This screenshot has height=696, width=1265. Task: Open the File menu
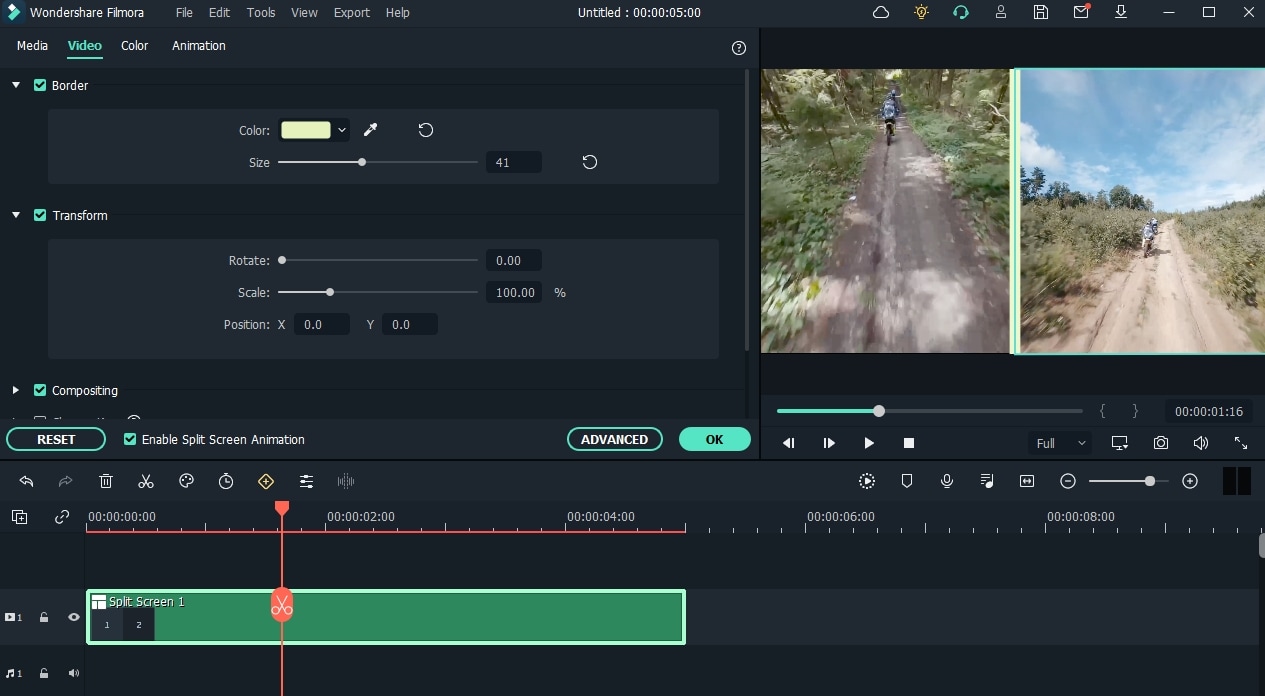[184, 13]
